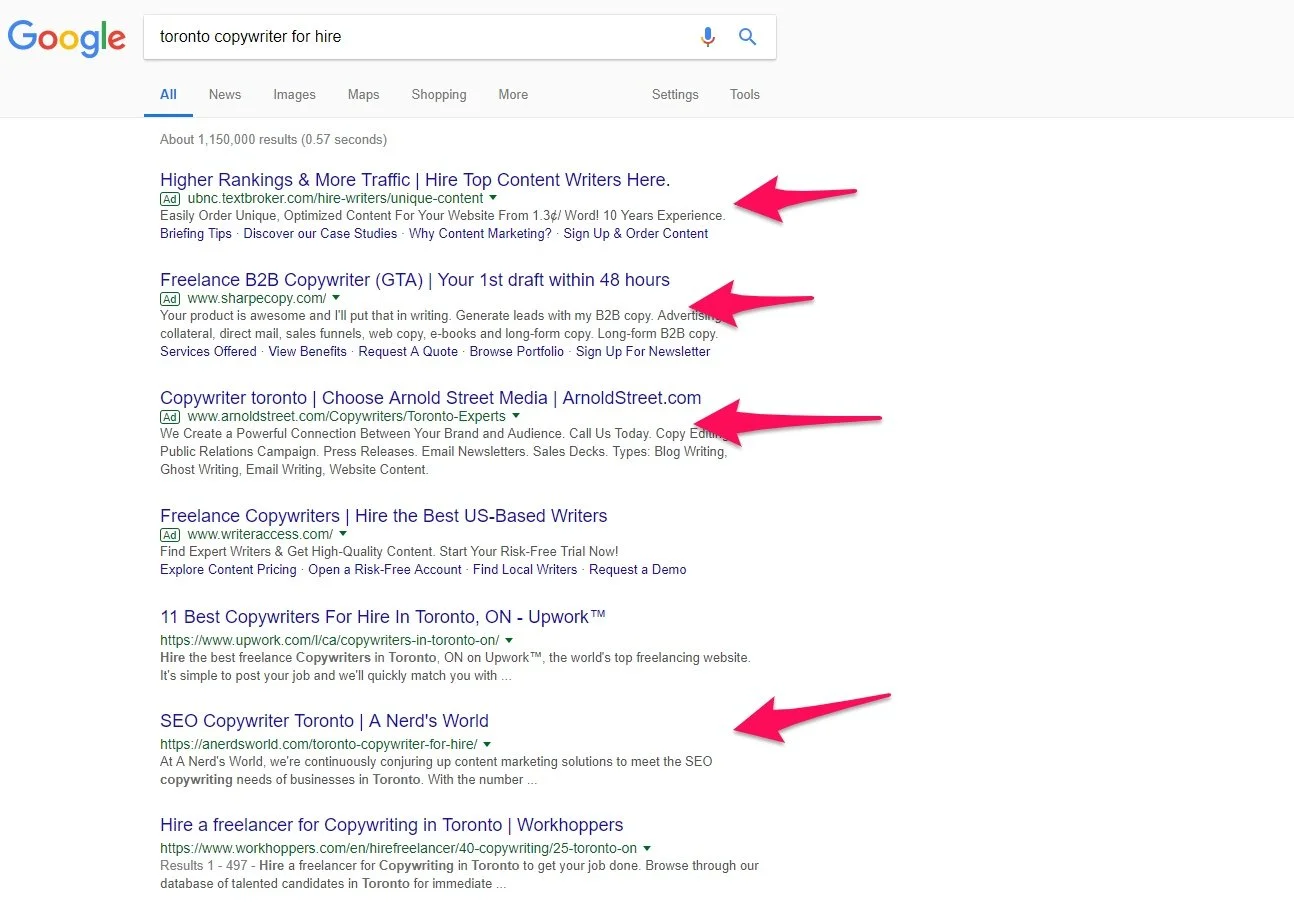Open the More search categories menu
Screen dimensions: 1294x911
tap(513, 94)
